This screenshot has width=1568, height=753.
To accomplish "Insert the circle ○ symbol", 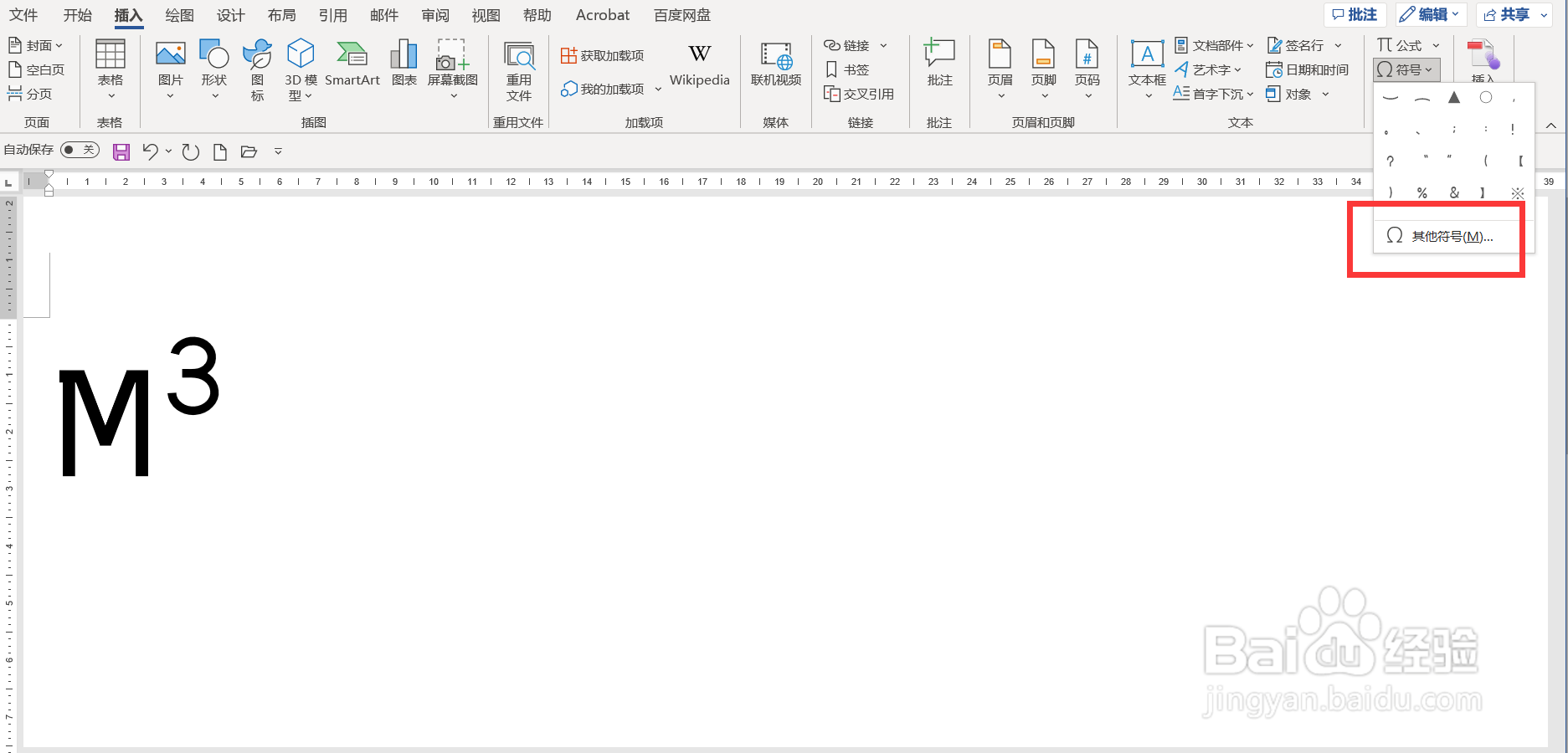I will [1486, 98].
